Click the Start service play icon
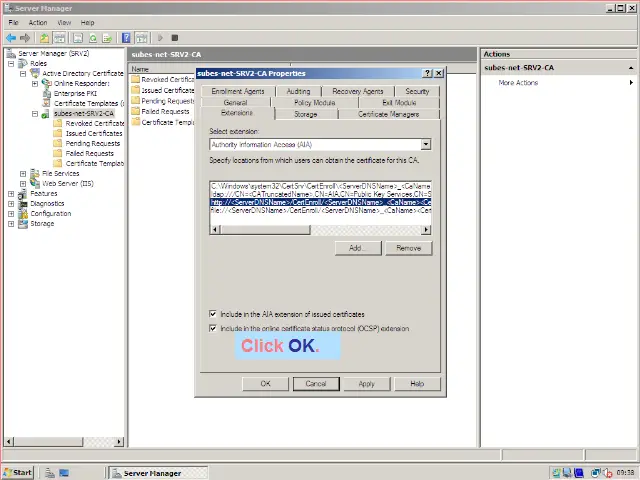 coord(160,38)
